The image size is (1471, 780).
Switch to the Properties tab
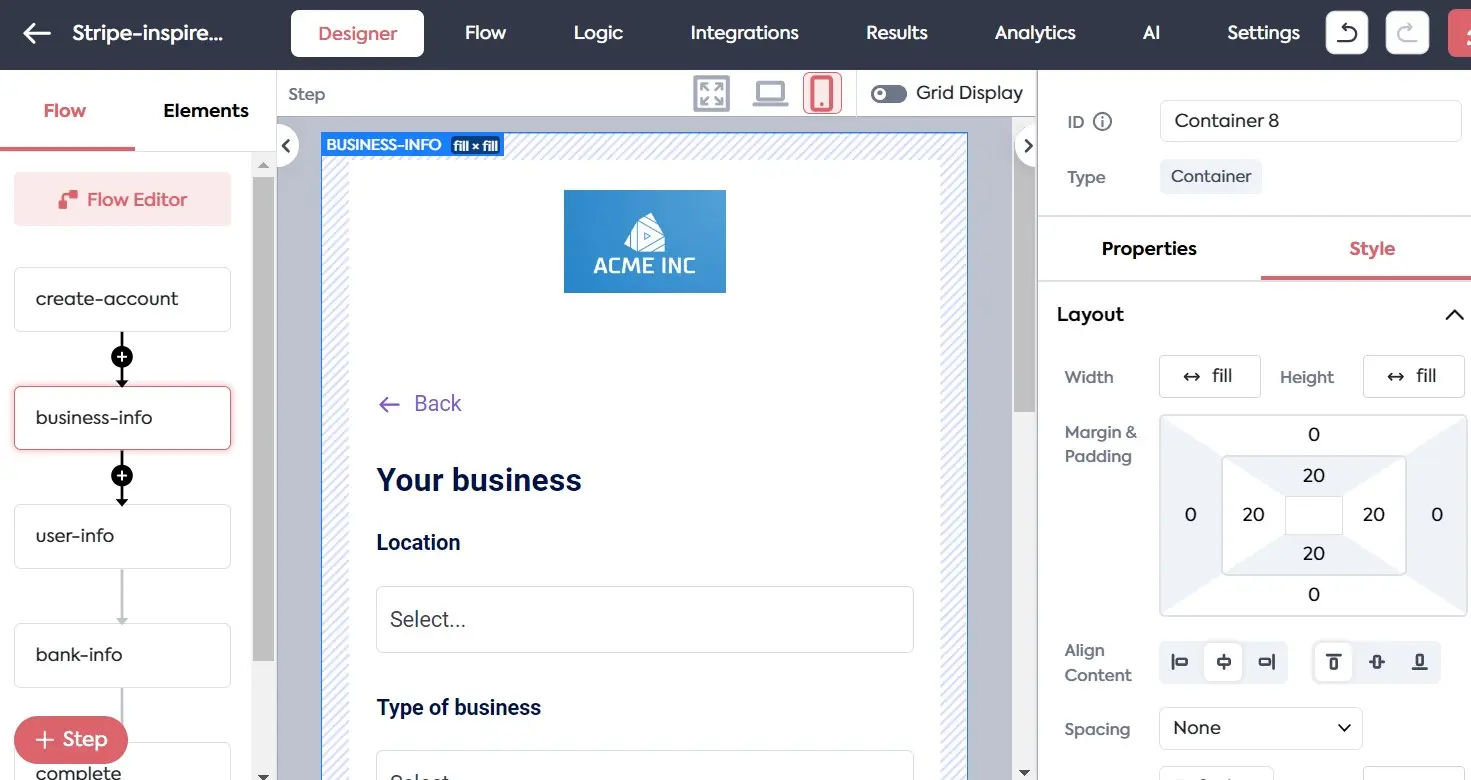[1148, 249]
